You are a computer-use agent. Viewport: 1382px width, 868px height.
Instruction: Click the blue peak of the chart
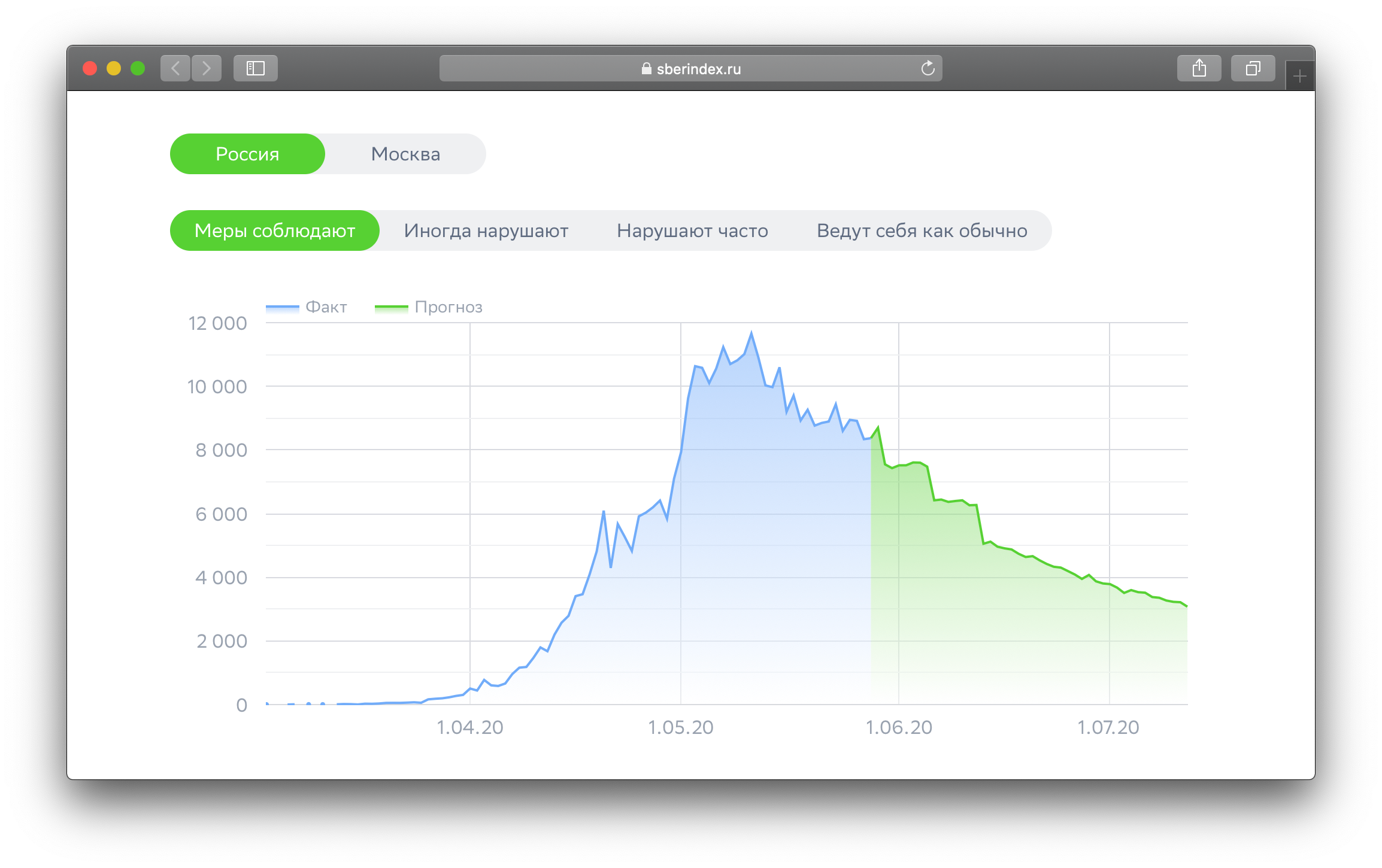pyautogui.click(x=751, y=333)
